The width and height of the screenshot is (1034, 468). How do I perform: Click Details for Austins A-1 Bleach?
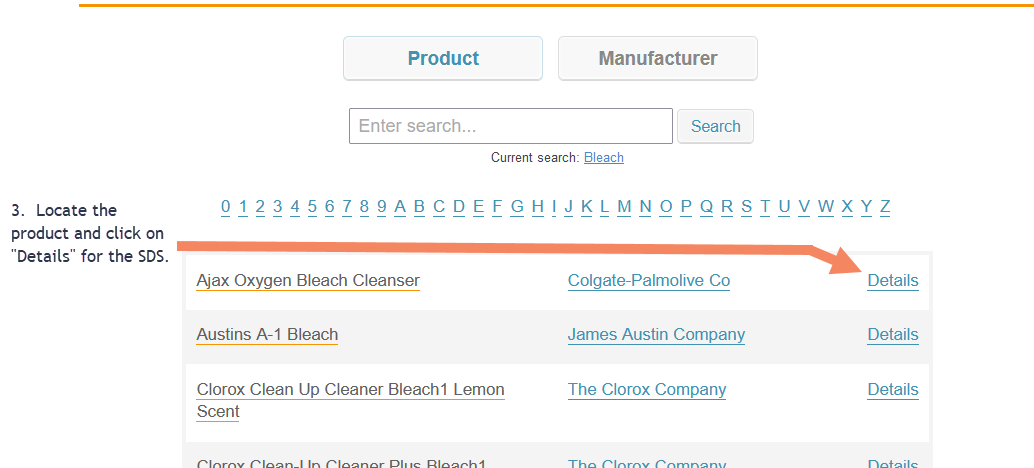point(893,335)
